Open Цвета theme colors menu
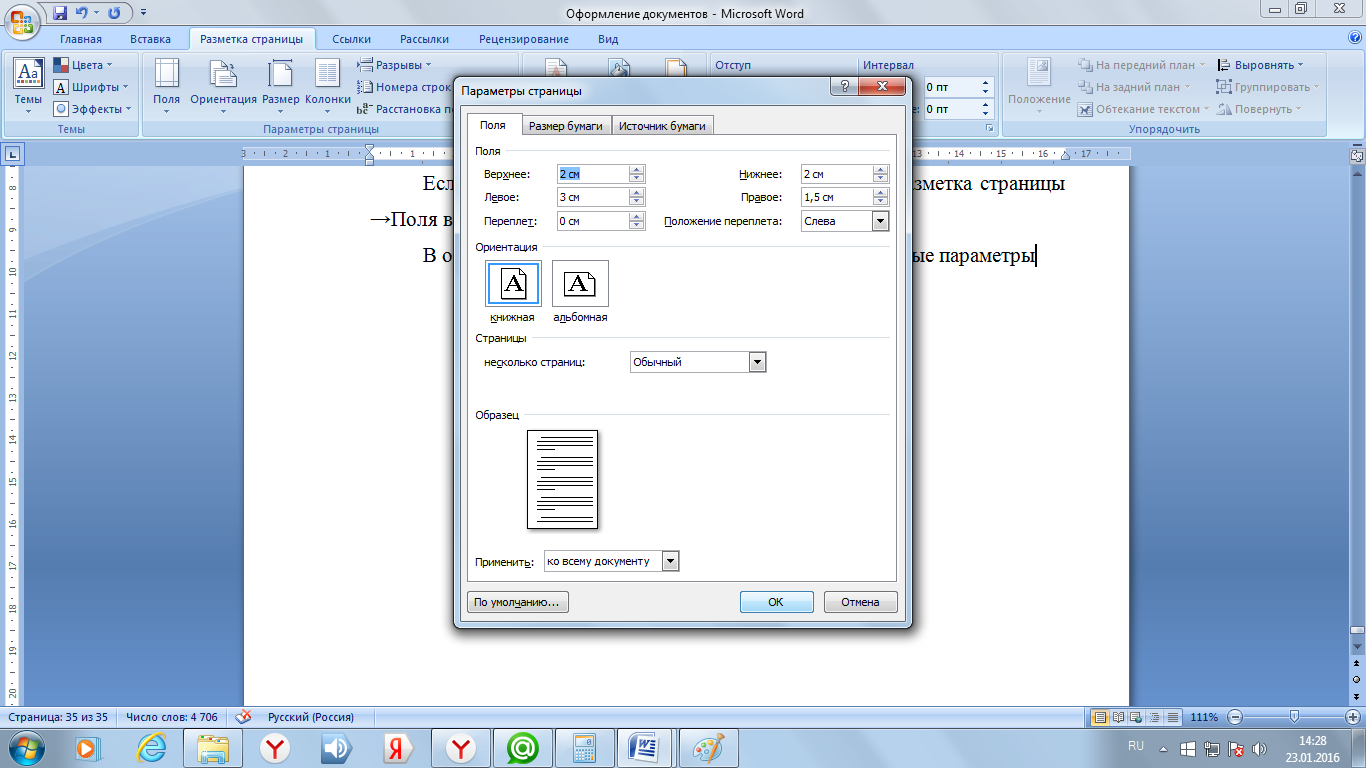The width and height of the screenshot is (1366, 768). click(84, 65)
